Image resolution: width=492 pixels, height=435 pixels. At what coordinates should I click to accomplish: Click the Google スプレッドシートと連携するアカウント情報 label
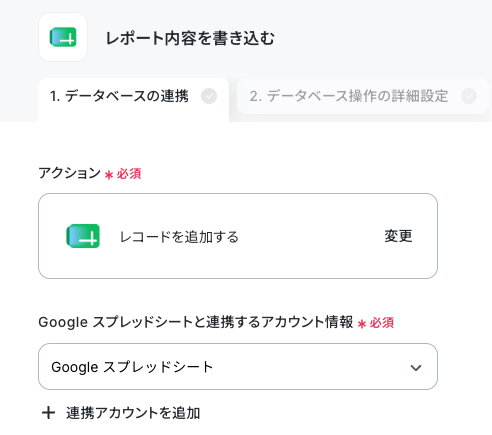(x=196, y=322)
